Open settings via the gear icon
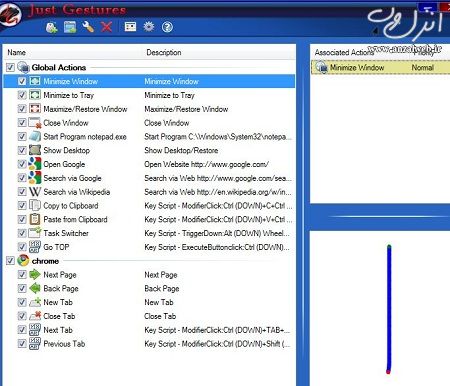450x386 pixels. [x=149, y=27]
